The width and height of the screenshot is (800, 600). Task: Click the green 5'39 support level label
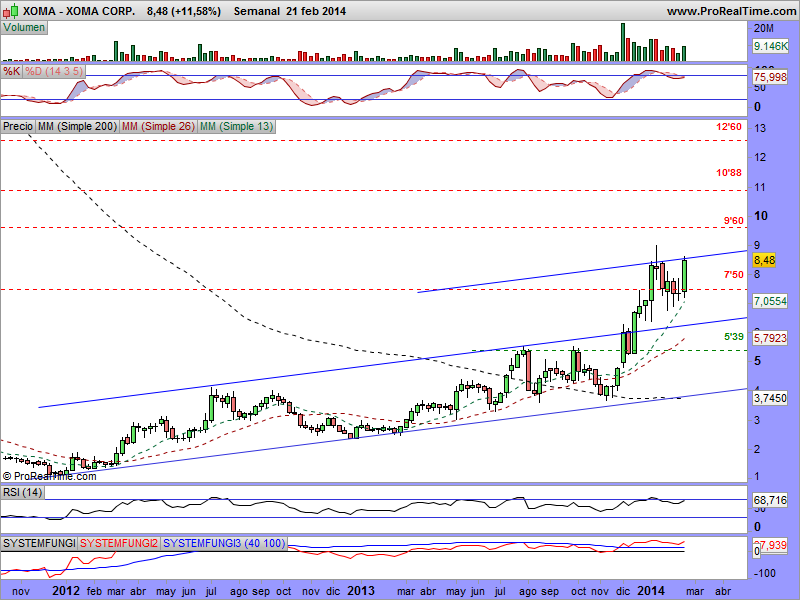(733, 337)
